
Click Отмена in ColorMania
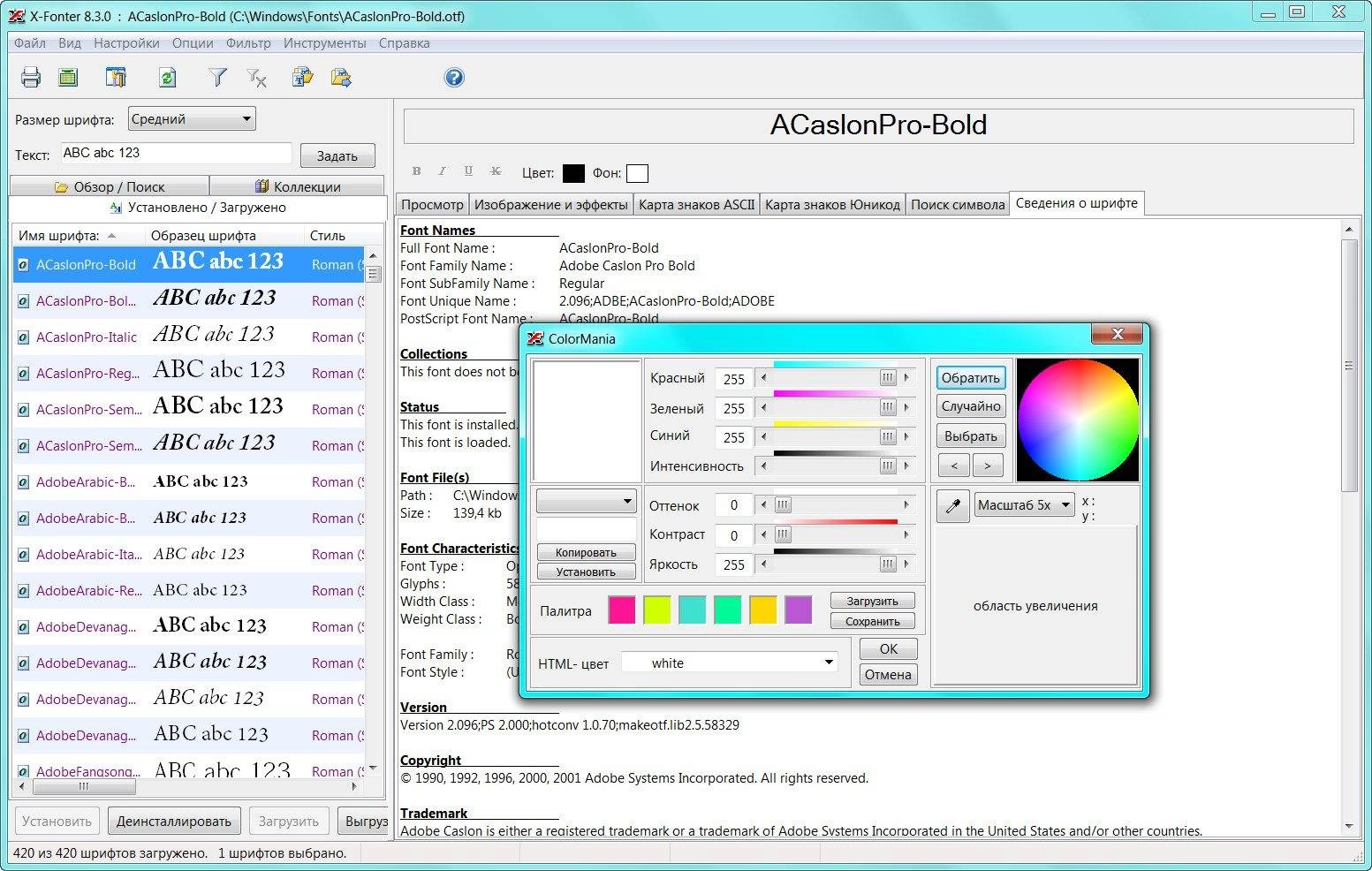coord(889,675)
